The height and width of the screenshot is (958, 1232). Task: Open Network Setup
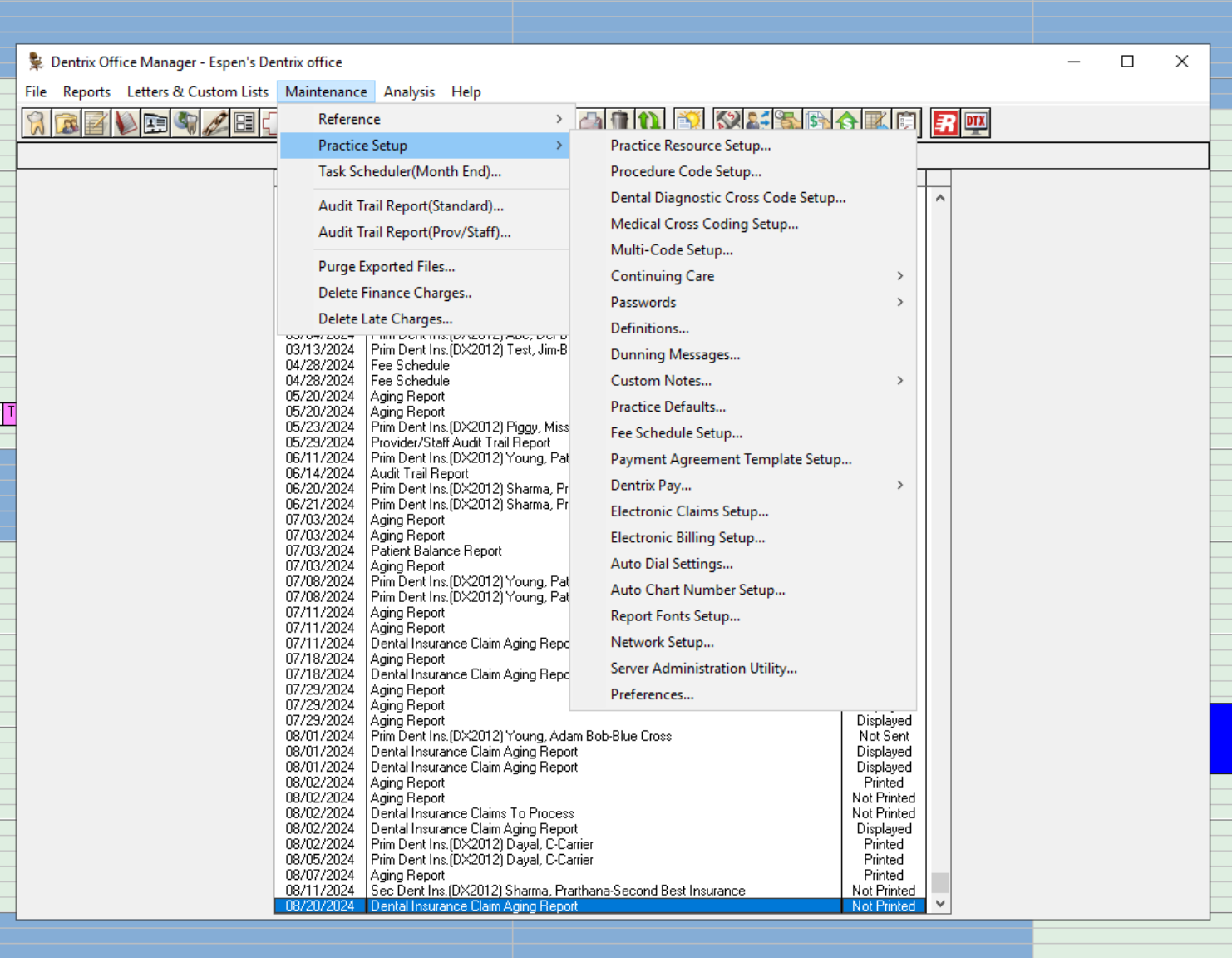743,642
